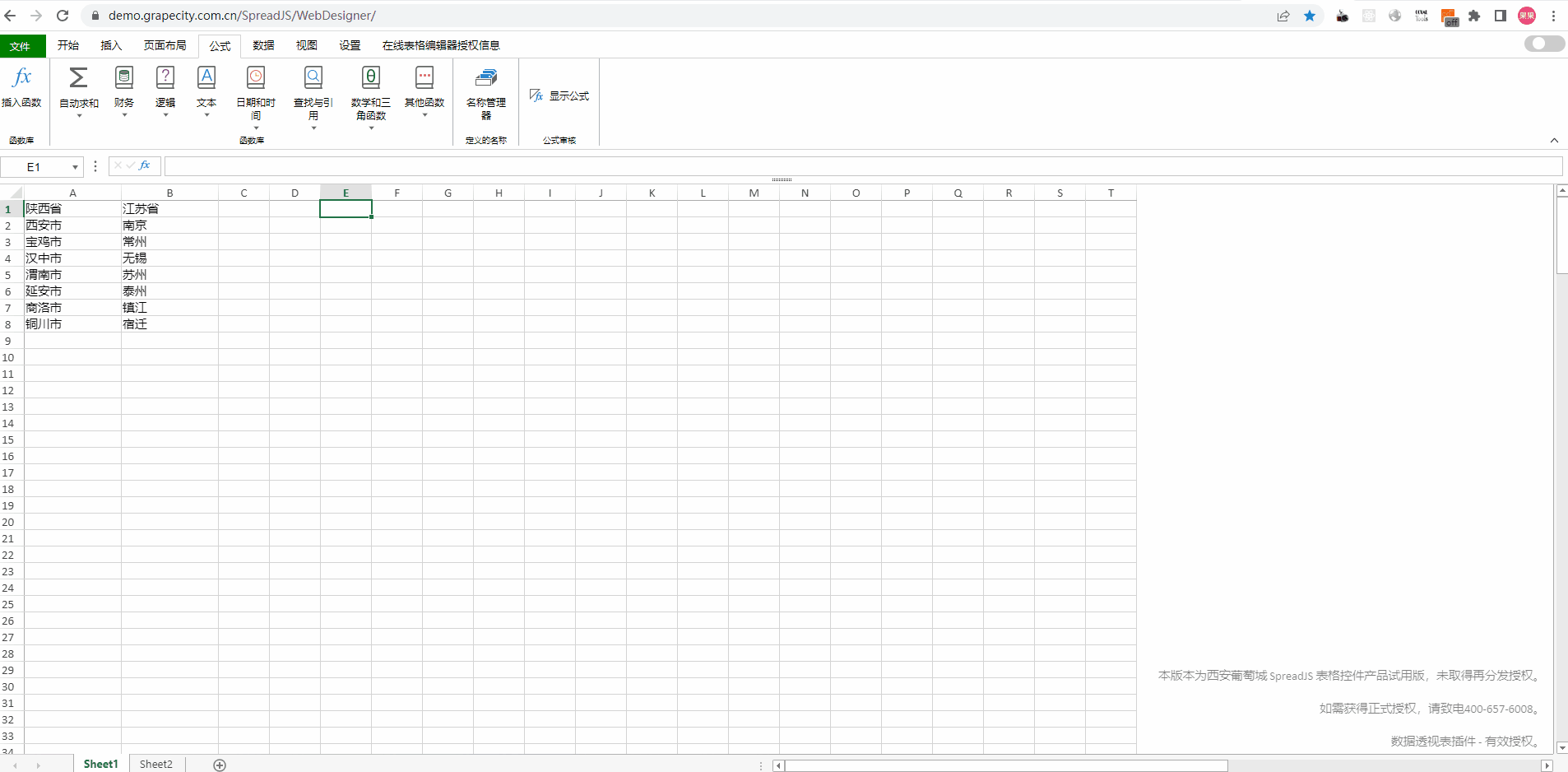Expand the AutoSum (自动求和) dropdown arrow
Viewport: 1568px width, 772px height.
pyautogui.click(x=79, y=115)
